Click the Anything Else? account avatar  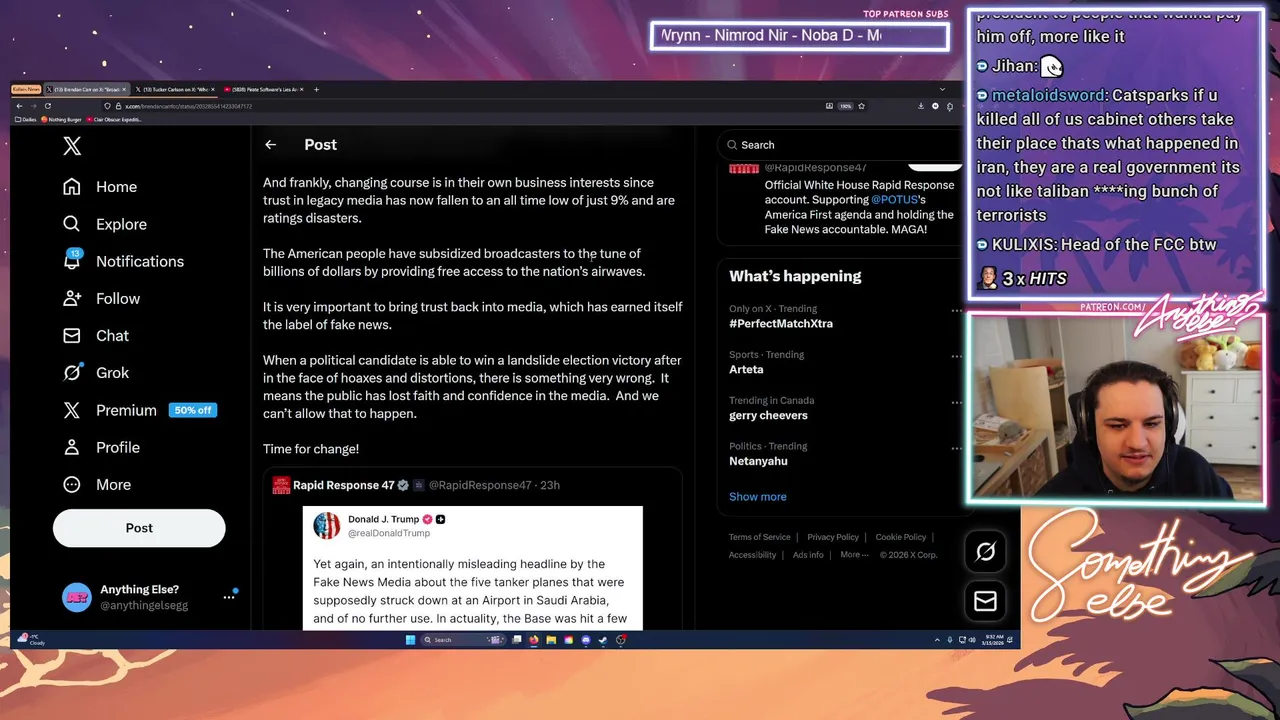pyautogui.click(x=77, y=597)
